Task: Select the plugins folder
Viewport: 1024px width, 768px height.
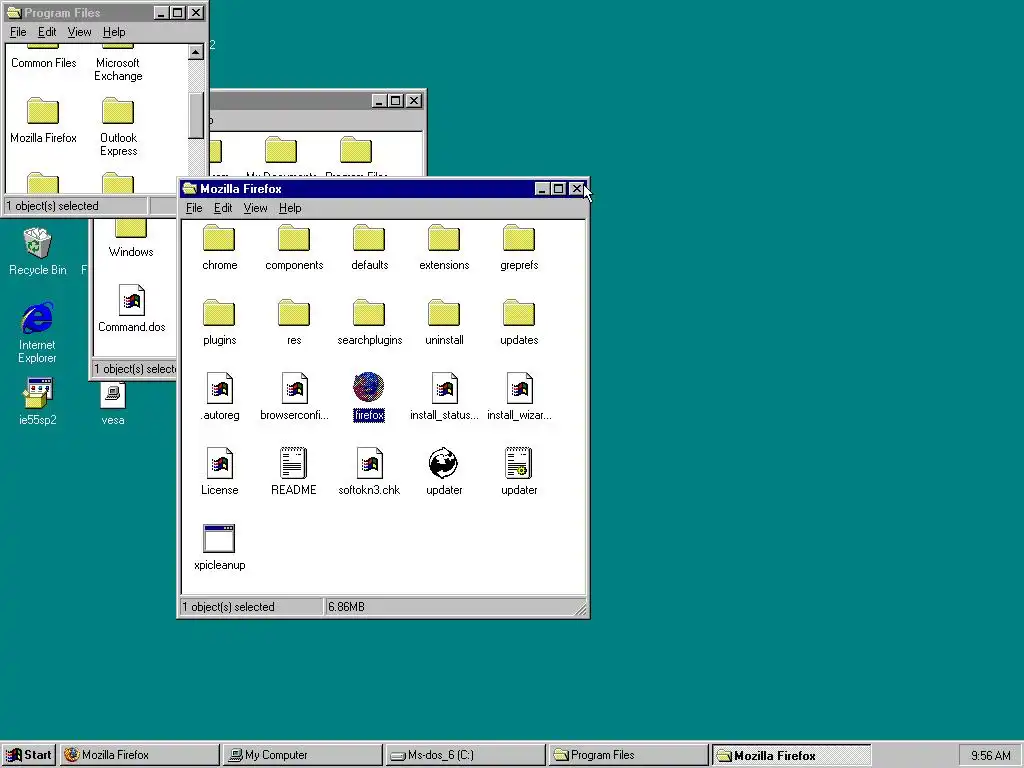Action: click(x=219, y=313)
